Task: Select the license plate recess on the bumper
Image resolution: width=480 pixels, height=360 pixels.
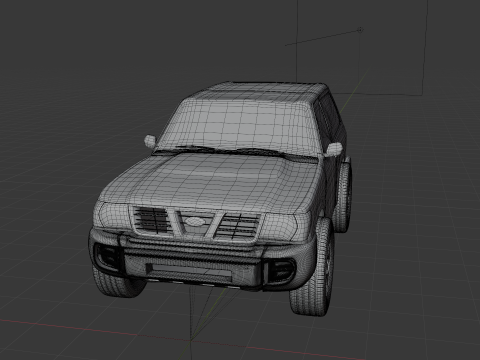Action: click(189, 271)
